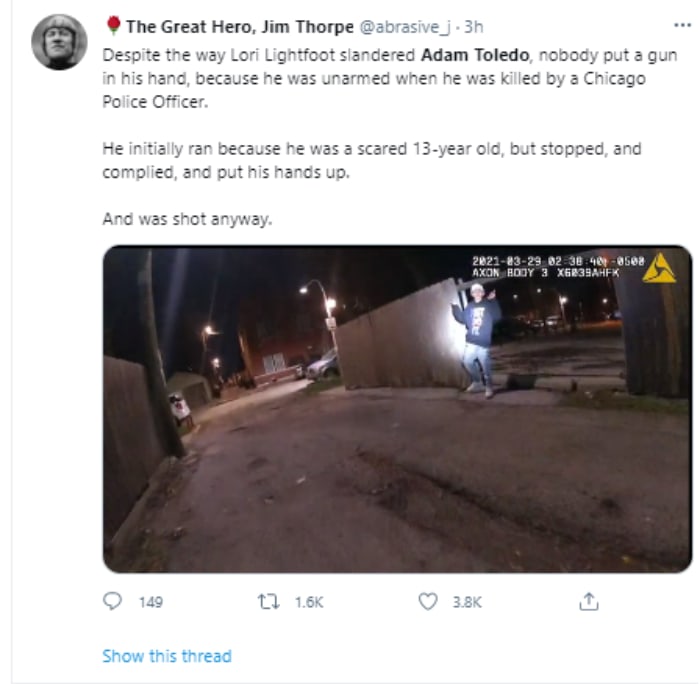Click the reply speech bubble icon
The width and height of the screenshot is (700, 684).
click(x=113, y=601)
